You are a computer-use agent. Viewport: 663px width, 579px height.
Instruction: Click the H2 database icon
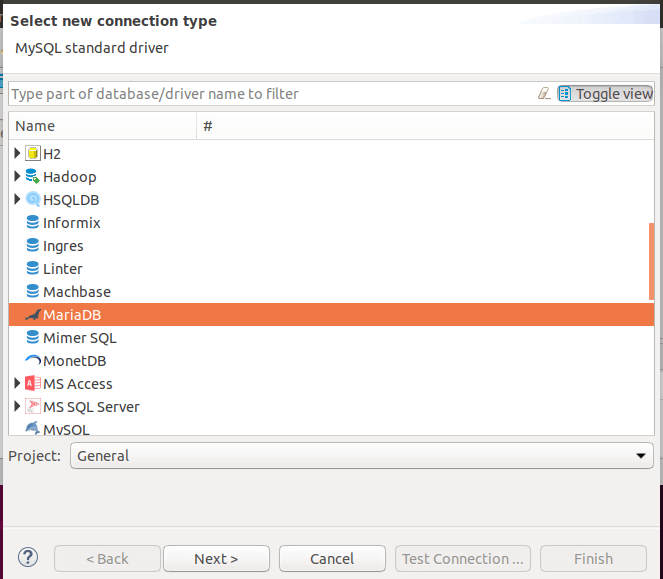click(x=33, y=154)
